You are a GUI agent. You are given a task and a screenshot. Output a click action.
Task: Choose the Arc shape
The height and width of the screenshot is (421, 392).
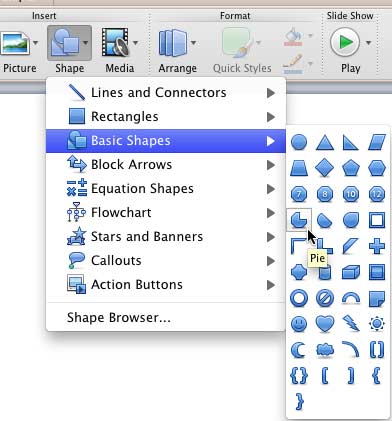[x=351, y=350]
